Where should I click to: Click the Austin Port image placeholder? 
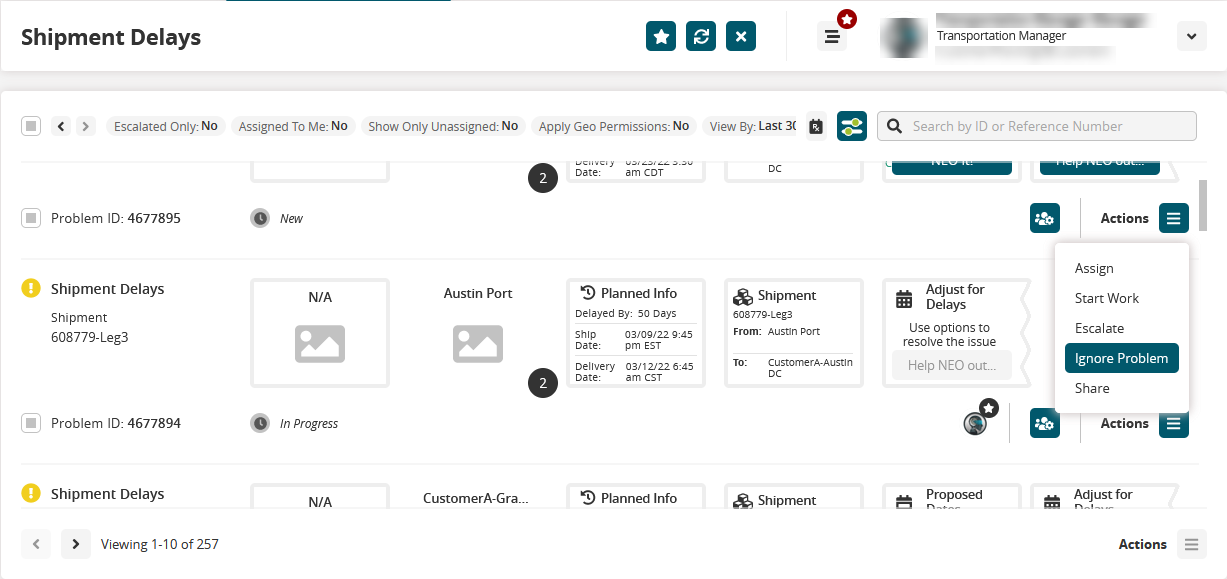(x=478, y=344)
